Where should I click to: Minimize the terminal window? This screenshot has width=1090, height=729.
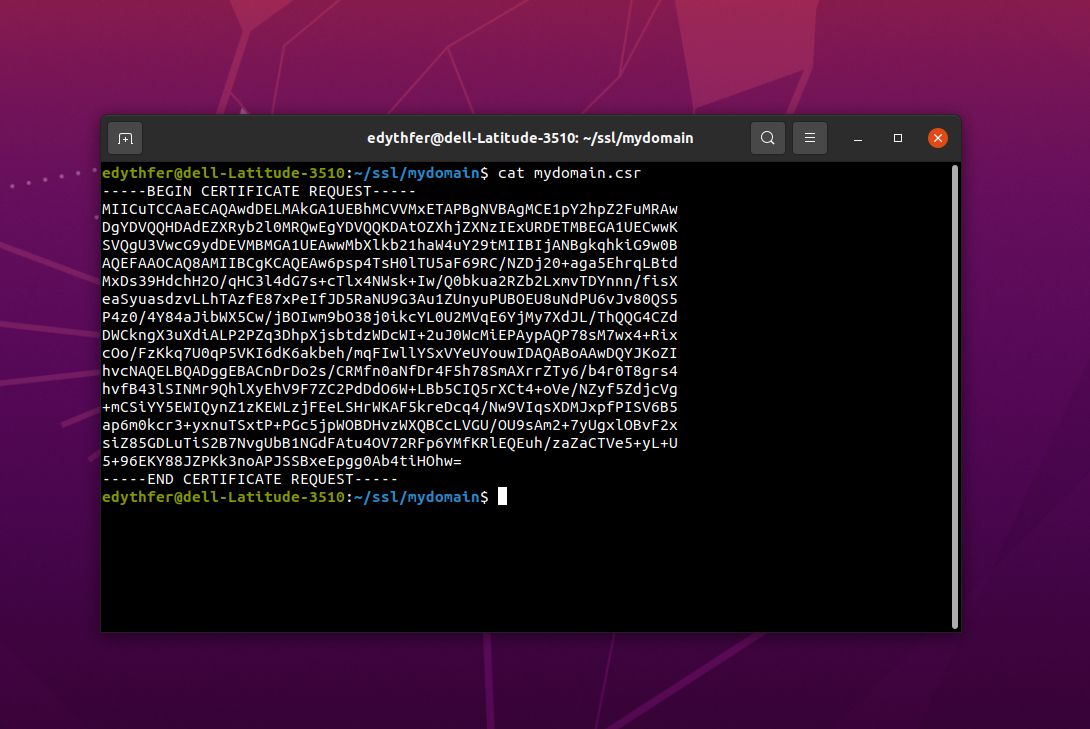858,138
